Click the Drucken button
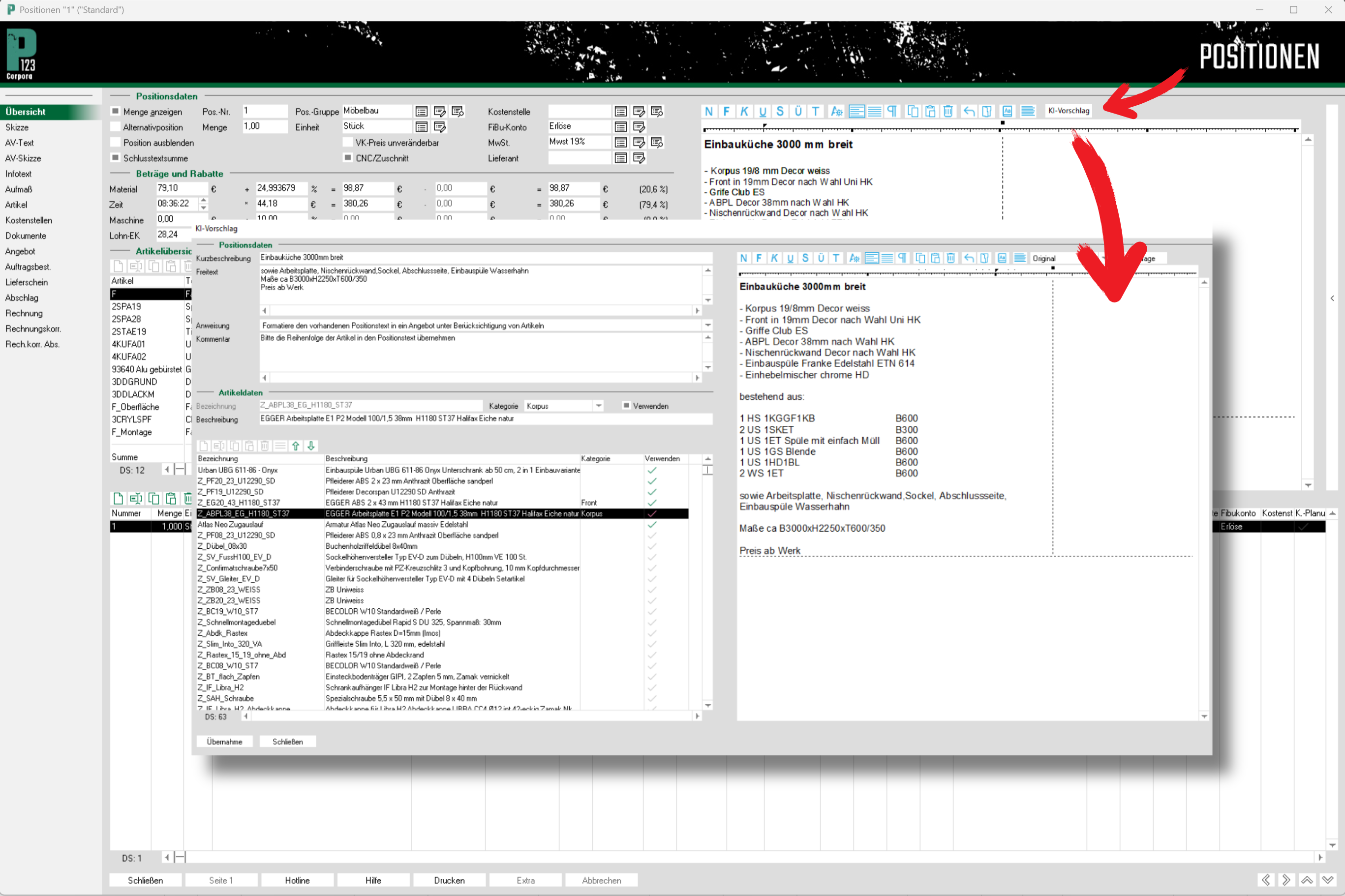This screenshot has width=1345, height=896. pos(449,880)
